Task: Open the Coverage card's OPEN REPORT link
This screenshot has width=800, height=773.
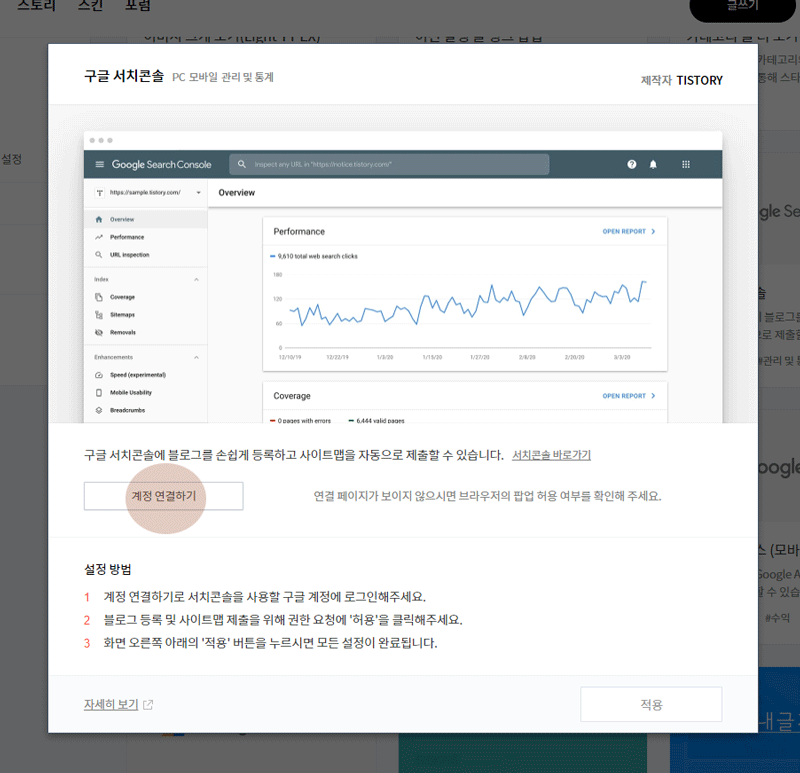Action: pyautogui.click(x=629, y=396)
